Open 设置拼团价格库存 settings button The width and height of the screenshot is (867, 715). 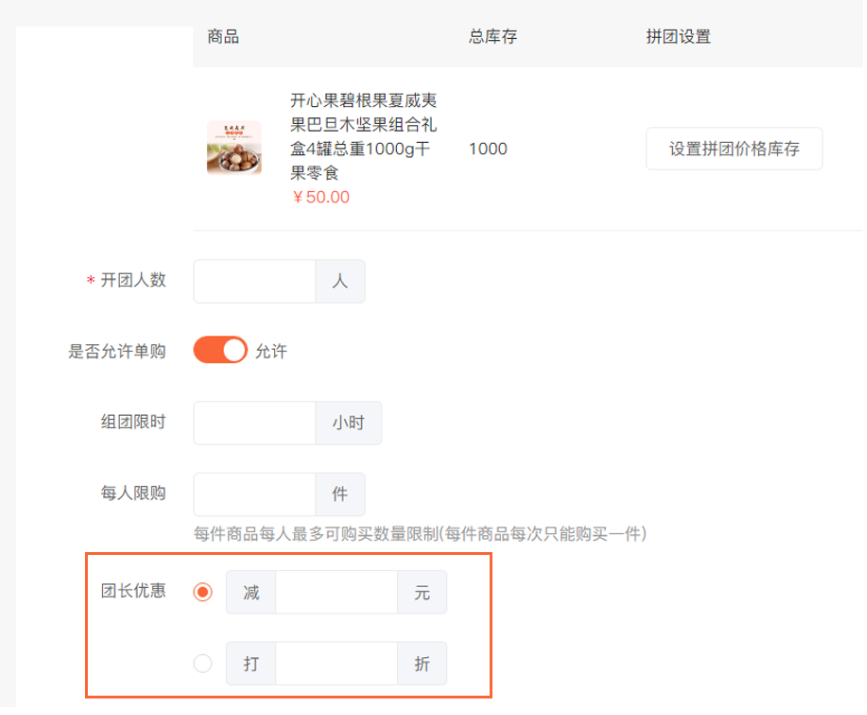click(734, 149)
